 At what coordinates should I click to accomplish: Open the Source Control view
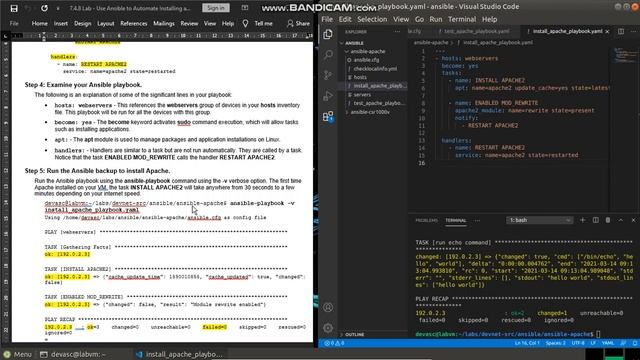[x=328, y=75]
